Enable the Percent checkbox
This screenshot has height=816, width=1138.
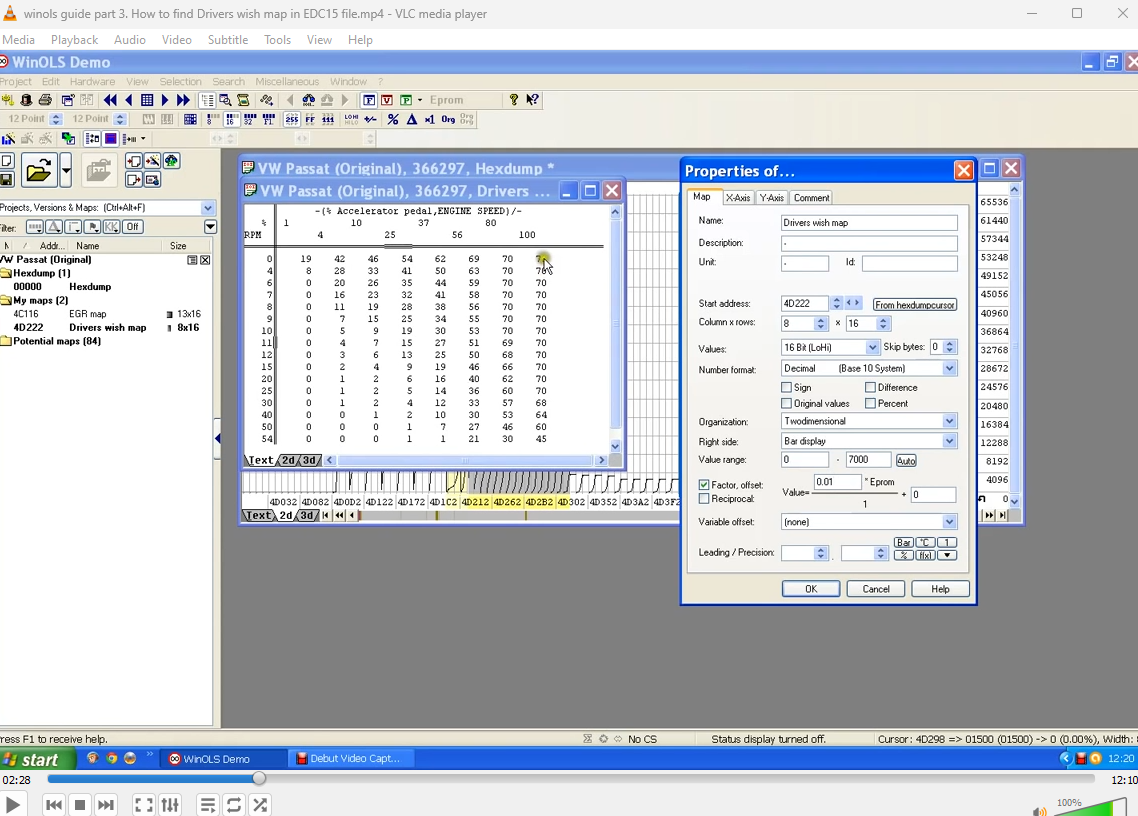coord(870,404)
